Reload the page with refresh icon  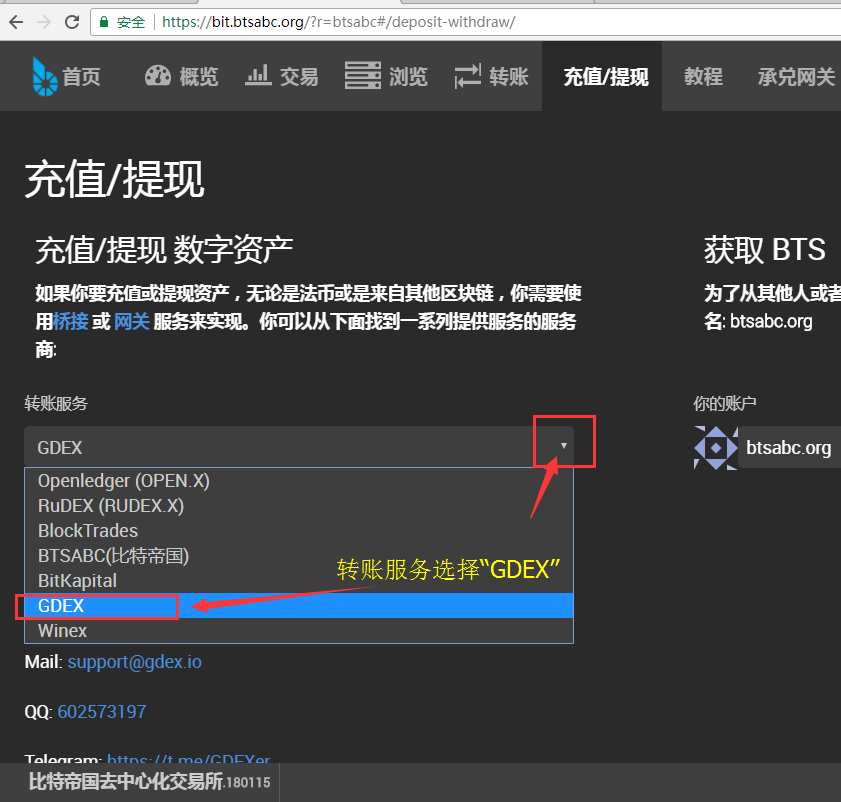tap(72, 22)
